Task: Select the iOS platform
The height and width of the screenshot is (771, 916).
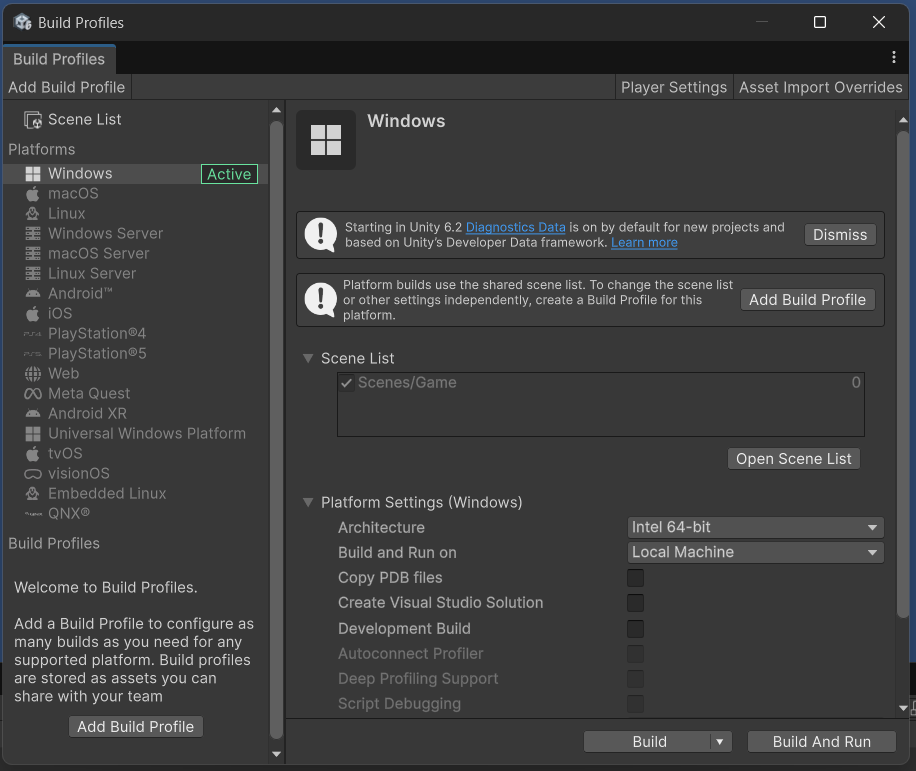Action: (58, 313)
